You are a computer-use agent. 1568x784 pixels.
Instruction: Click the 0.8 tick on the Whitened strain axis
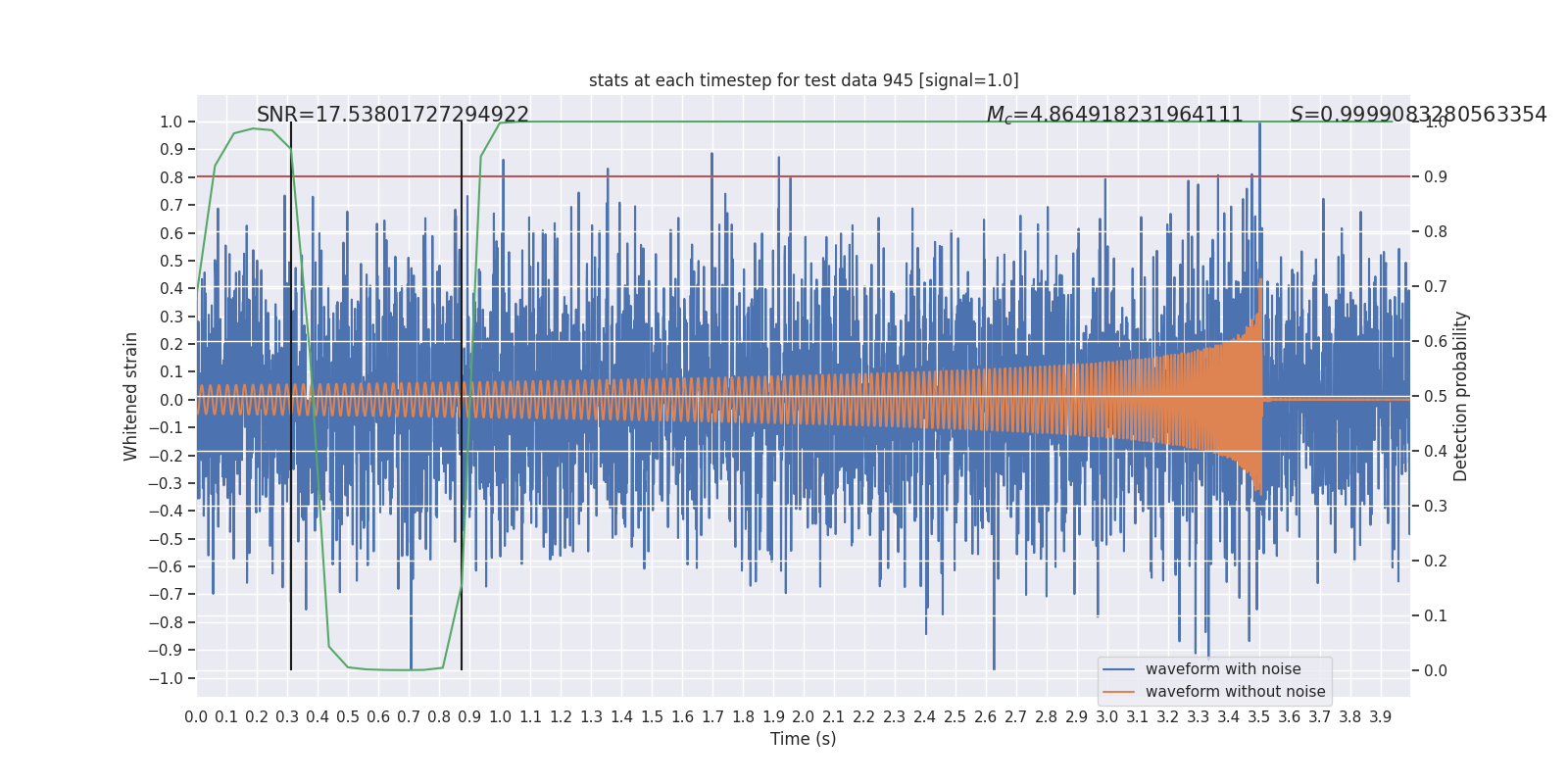pos(171,177)
